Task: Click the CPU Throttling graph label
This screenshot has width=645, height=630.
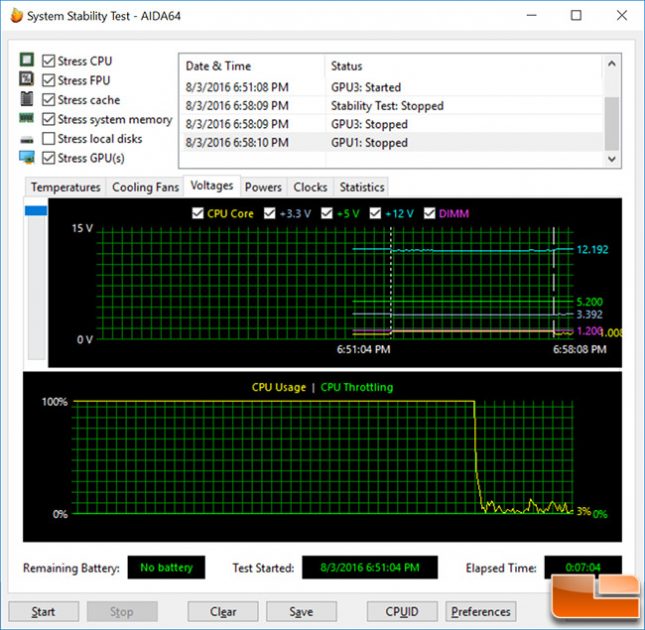Action: click(357, 387)
